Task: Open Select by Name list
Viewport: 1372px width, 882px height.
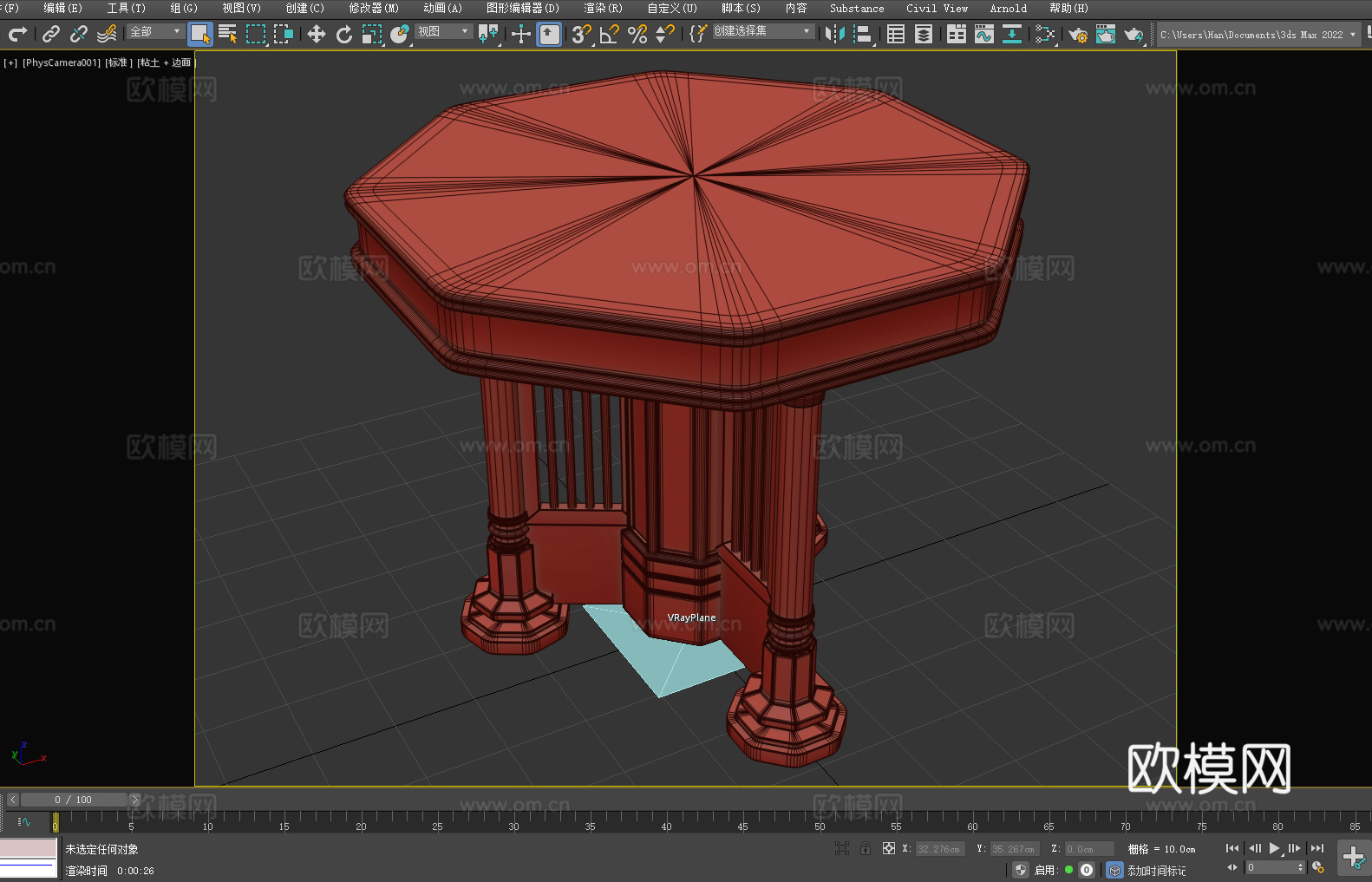Action: [228, 35]
